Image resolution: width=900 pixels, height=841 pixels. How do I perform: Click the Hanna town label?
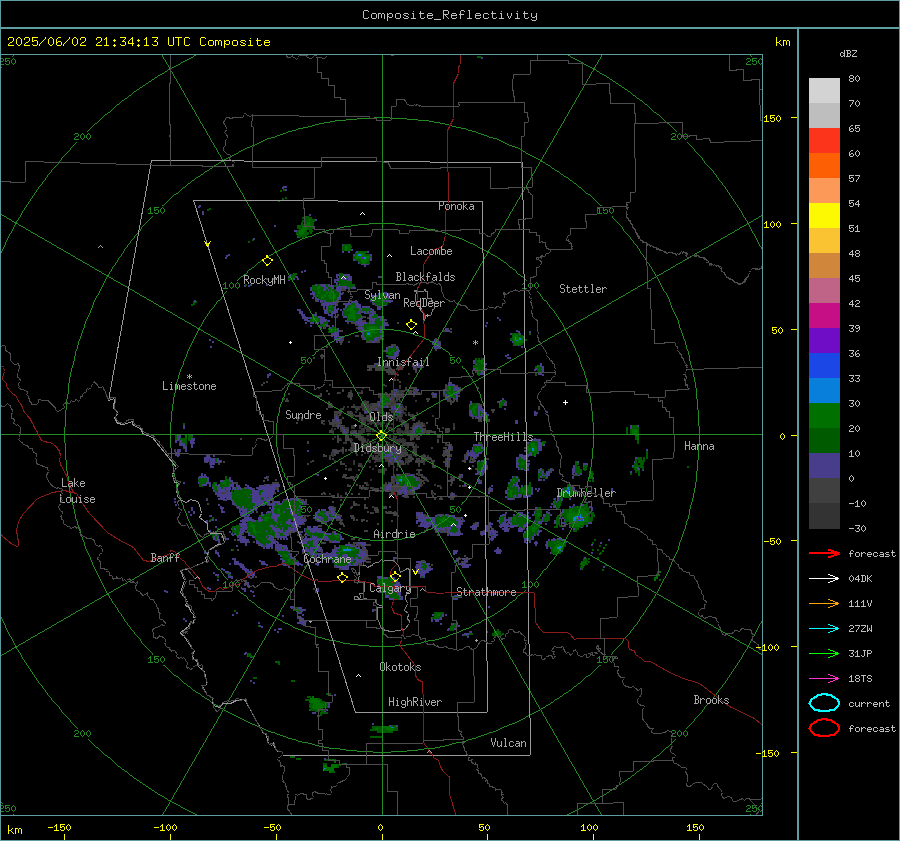[699, 446]
